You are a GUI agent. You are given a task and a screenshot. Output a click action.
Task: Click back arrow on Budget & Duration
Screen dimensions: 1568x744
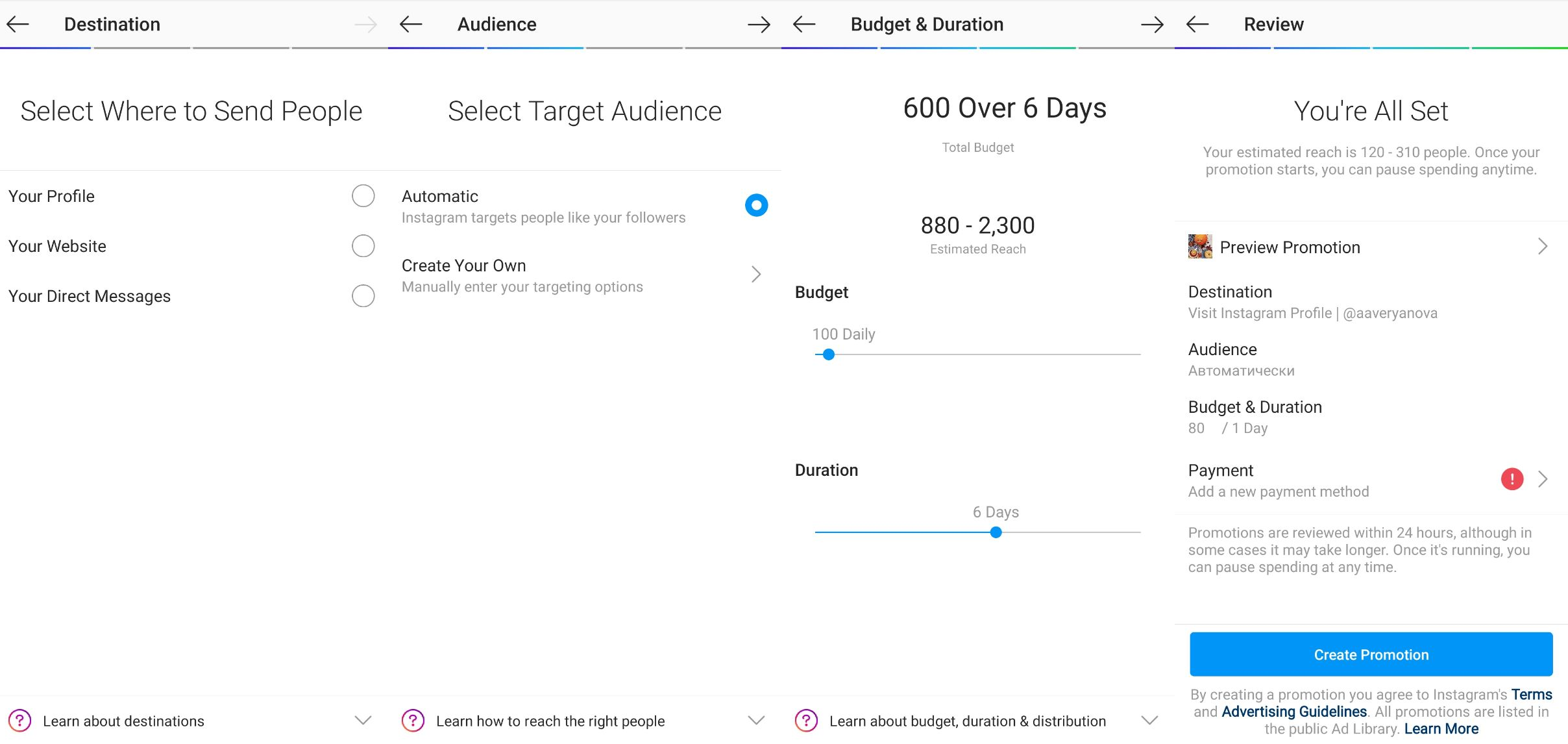tap(804, 25)
